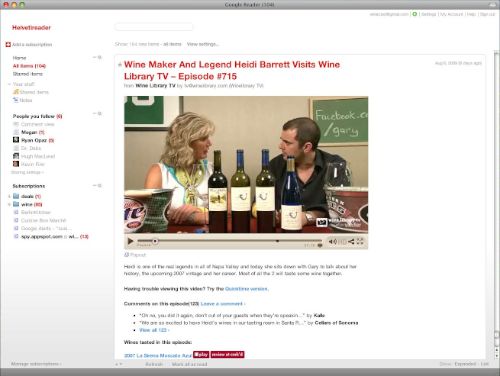Open Ryan Opaz's shared items

coord(34,140)
